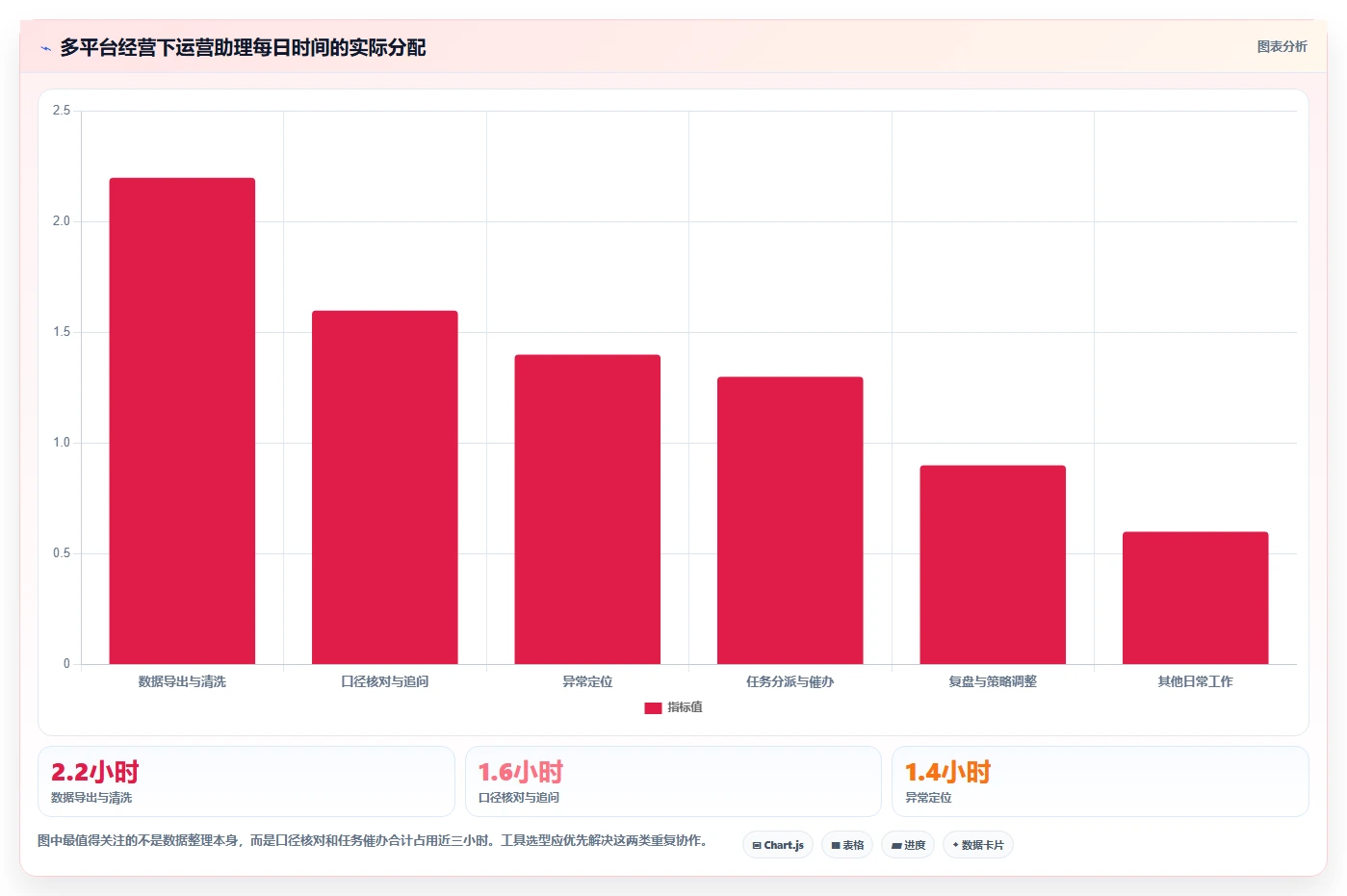Click the y-axis value 2.0
The height and width of the screenshot is (896, 1347).
pyautogui.click(x=62, y=221)
